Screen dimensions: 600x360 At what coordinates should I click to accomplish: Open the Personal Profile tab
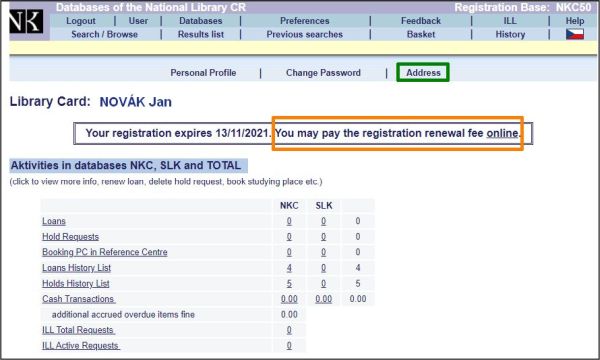click(203, 73)
